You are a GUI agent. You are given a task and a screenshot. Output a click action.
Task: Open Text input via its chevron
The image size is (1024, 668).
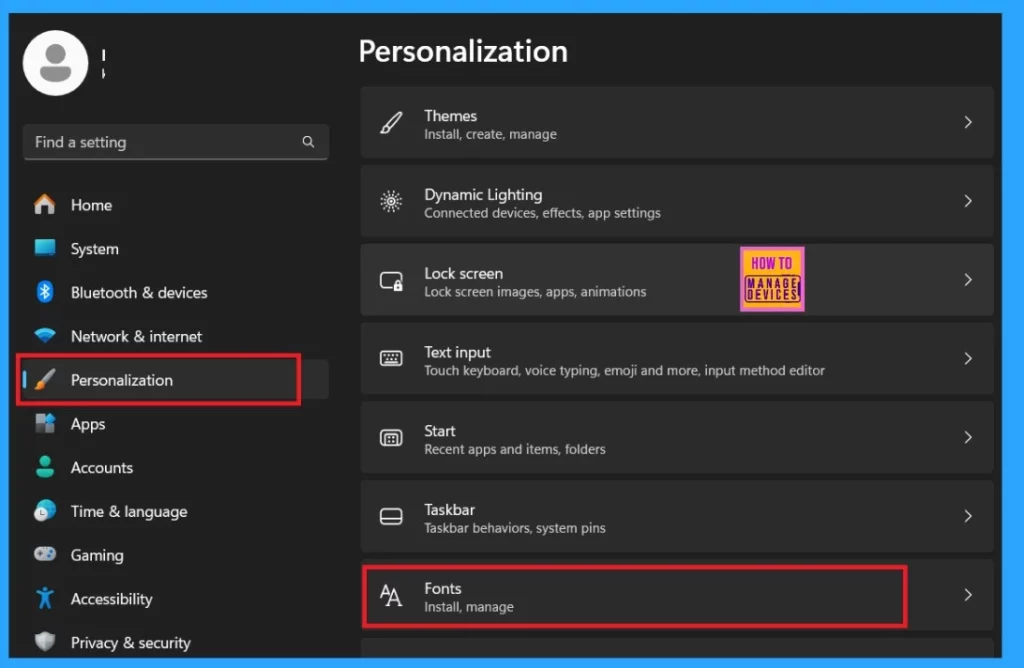(968, 358)
